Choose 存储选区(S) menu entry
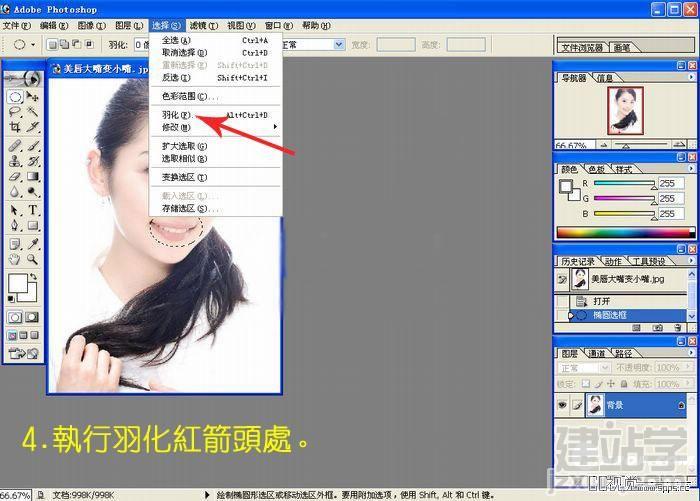 pyautogui.click(x=215, y=209)
